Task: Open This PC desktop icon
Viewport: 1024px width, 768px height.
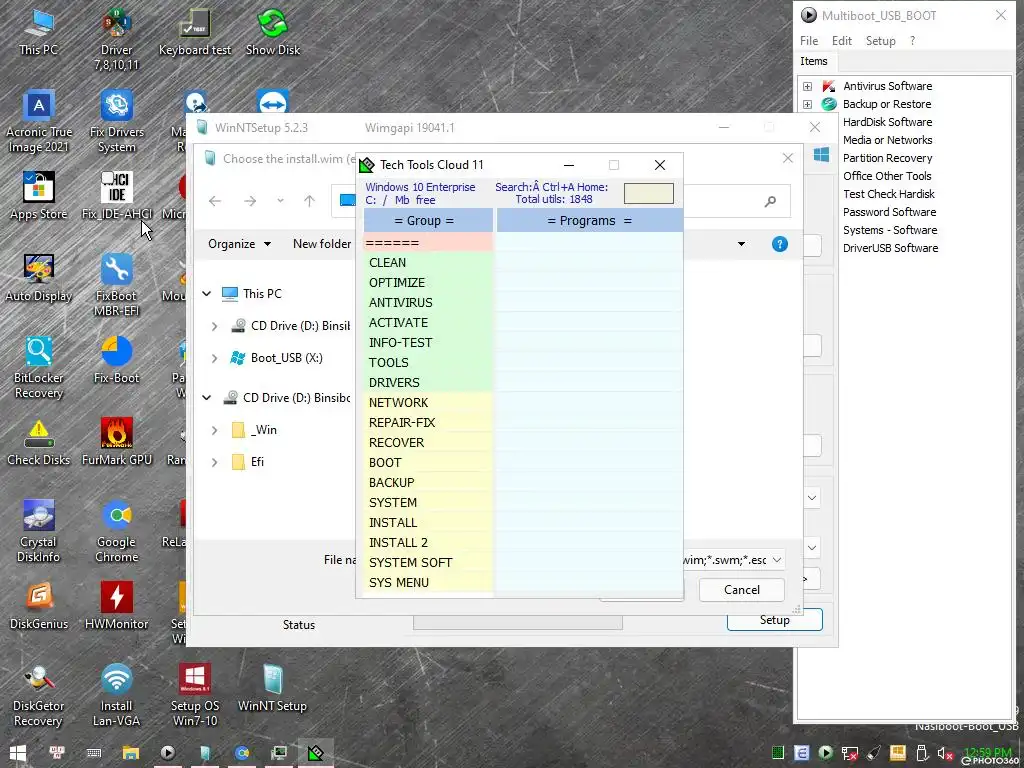Action: [39, 31]
